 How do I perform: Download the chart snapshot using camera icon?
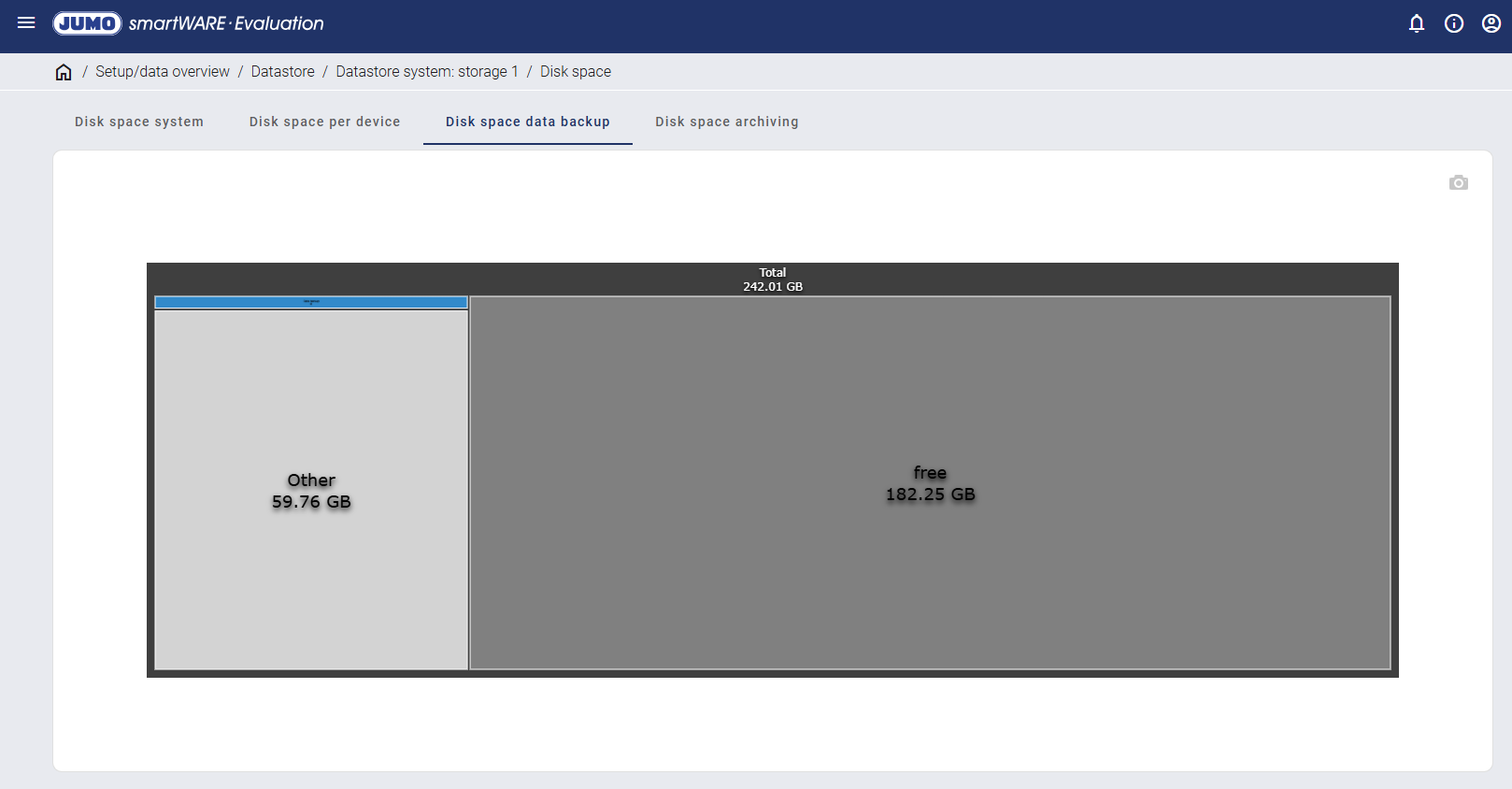(x=1458, y=183)
